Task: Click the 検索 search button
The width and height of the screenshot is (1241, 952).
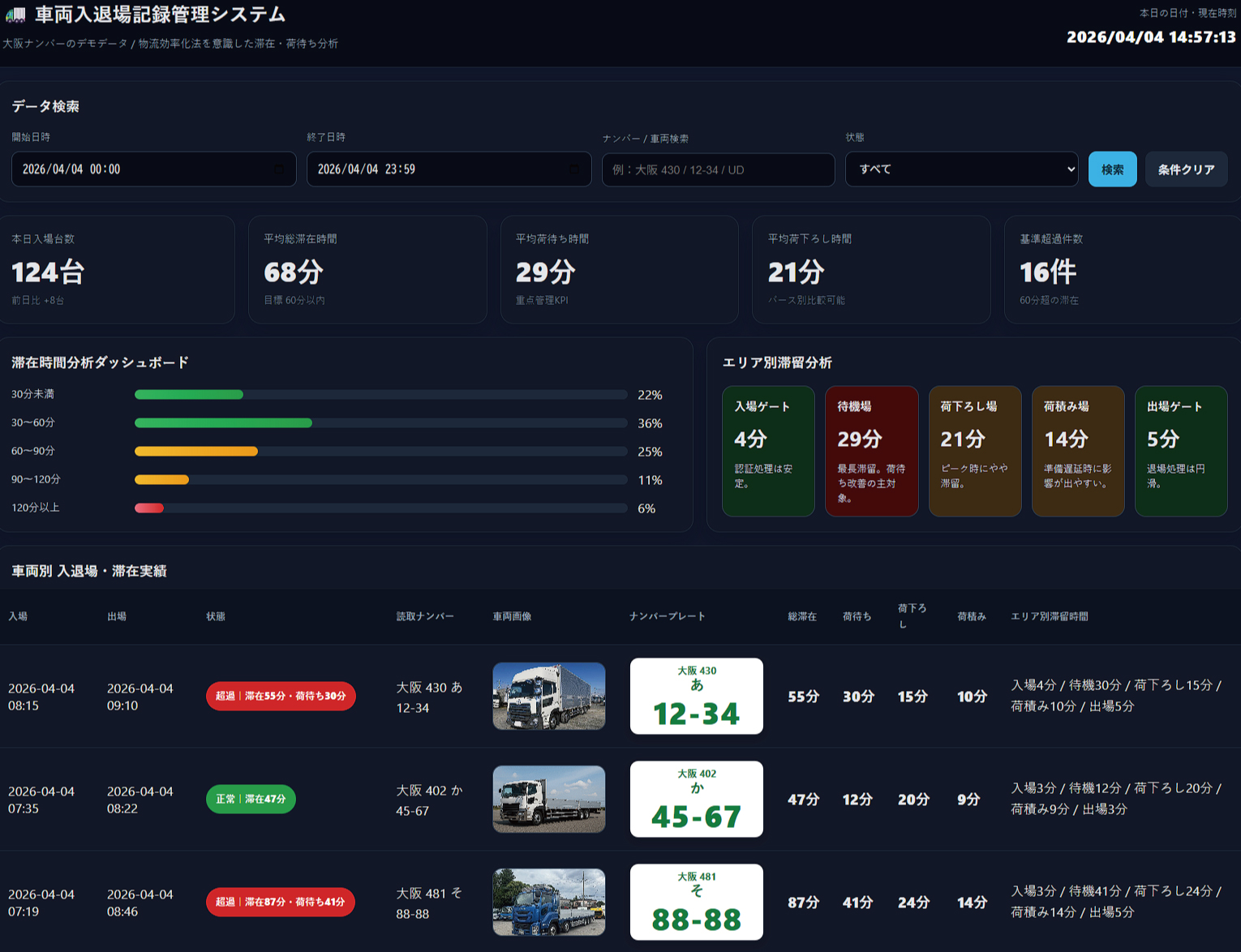Action: 1112,169
